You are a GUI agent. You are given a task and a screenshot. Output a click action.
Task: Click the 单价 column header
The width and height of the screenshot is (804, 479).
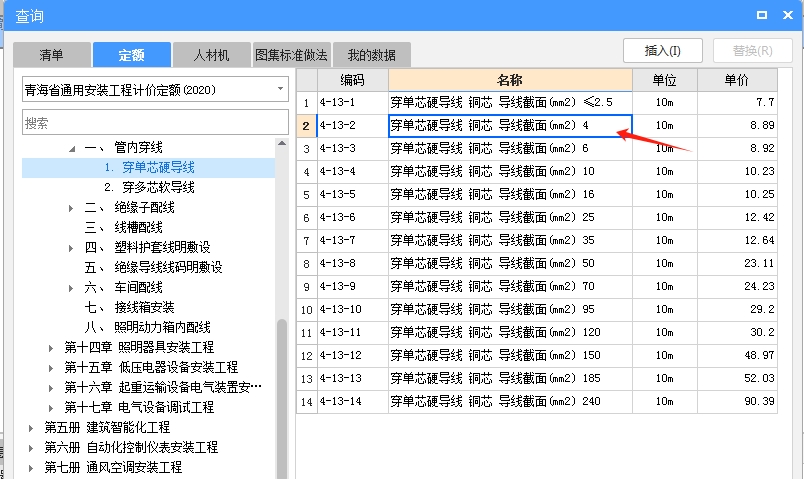[737, 80]
